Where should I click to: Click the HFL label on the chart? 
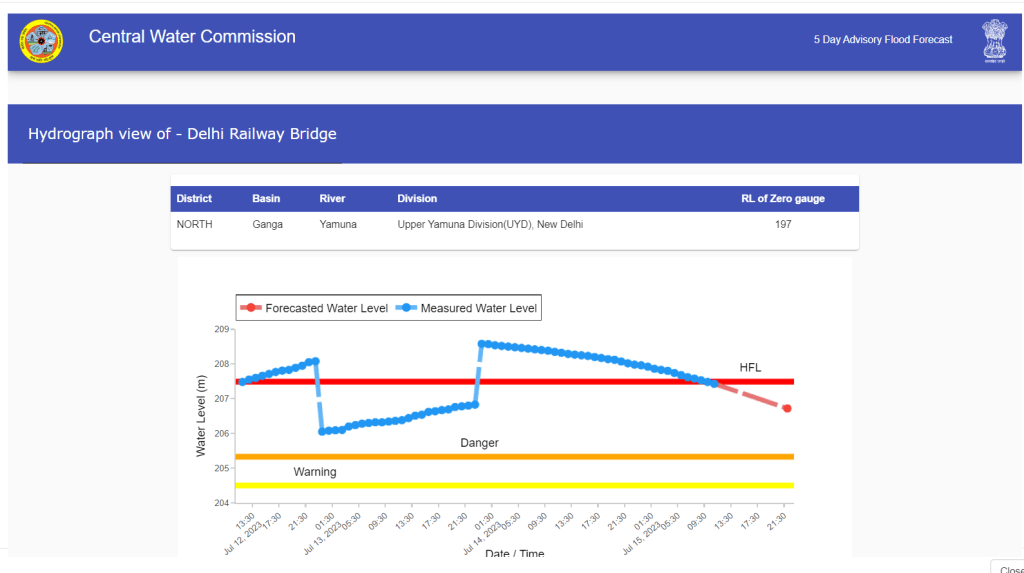click(750, 368)
